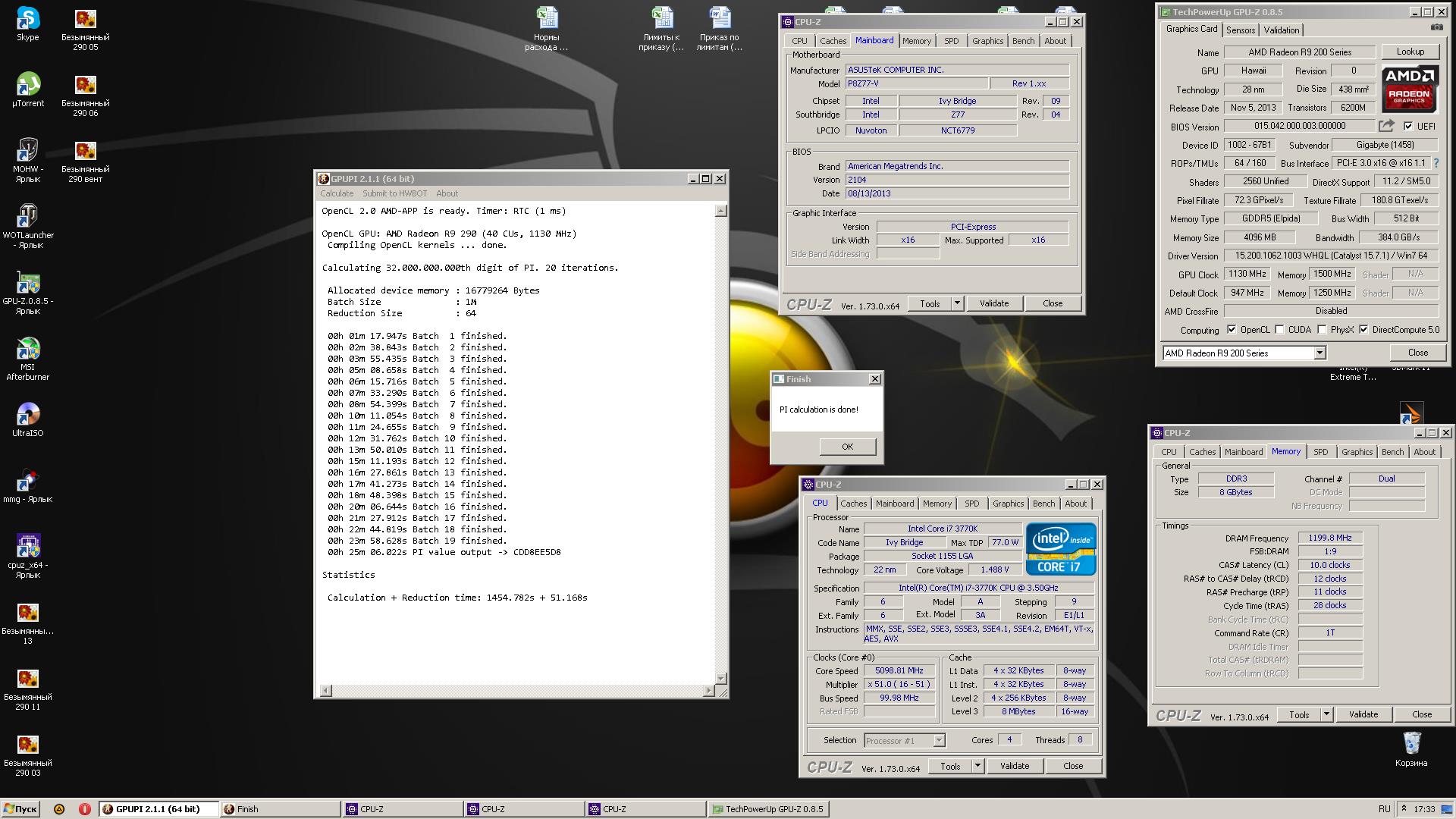Show hidden tray icons arrow
Viewport: 1456px width, 819px height.
(1404, 809)
